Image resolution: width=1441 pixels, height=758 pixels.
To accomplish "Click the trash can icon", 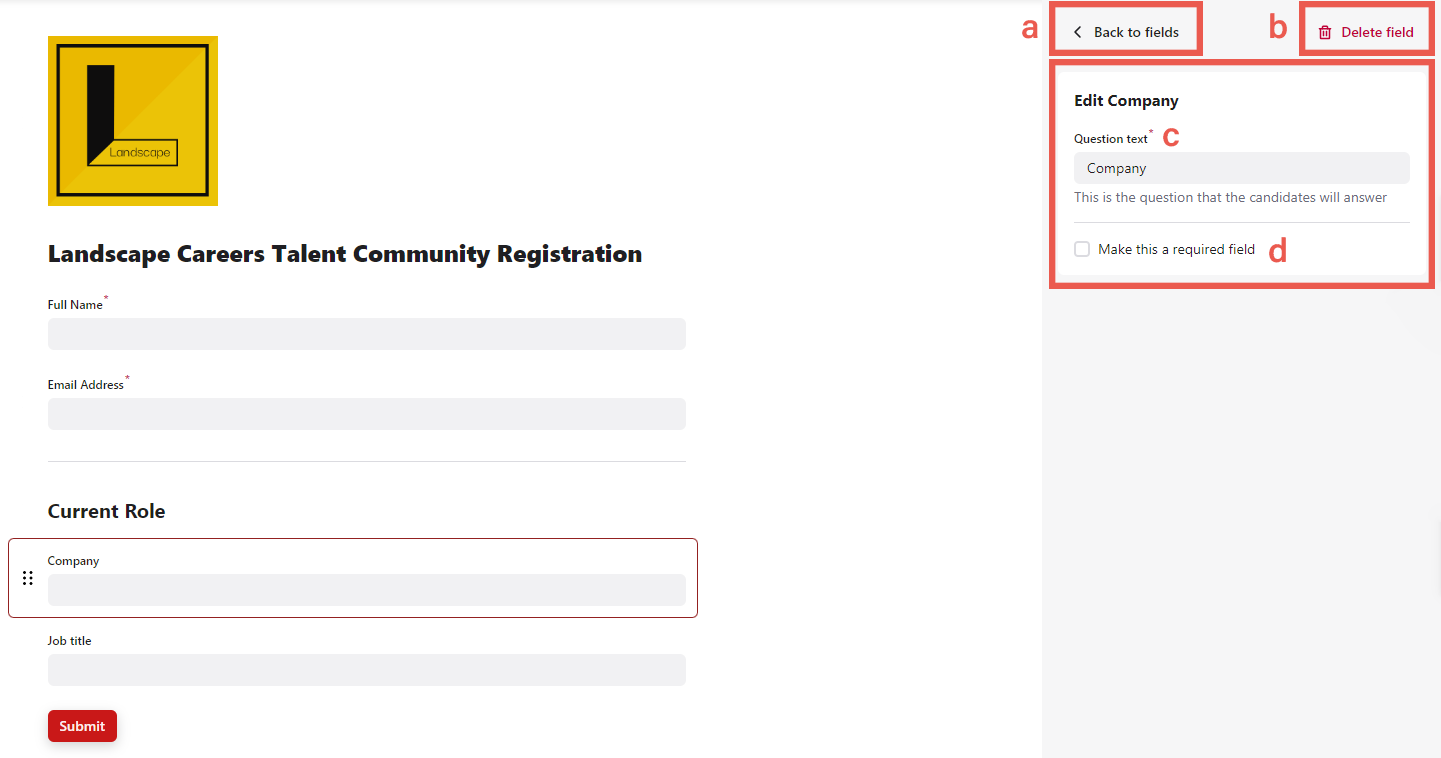I will 1325,32.
